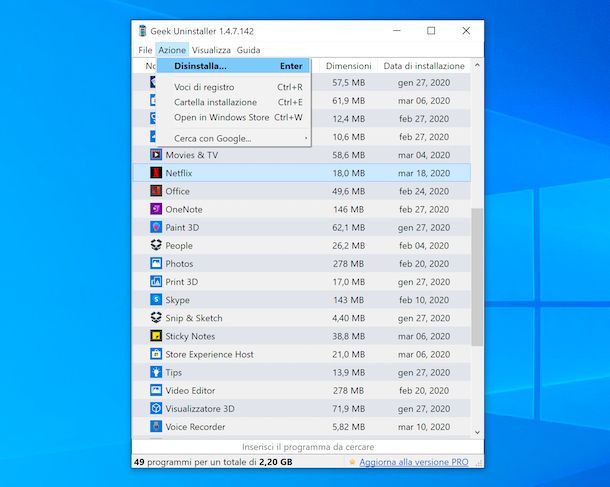Screen dimensions: 610x487
Task: Expand the Cerca con Google submenu
Action: coord(233,138)
